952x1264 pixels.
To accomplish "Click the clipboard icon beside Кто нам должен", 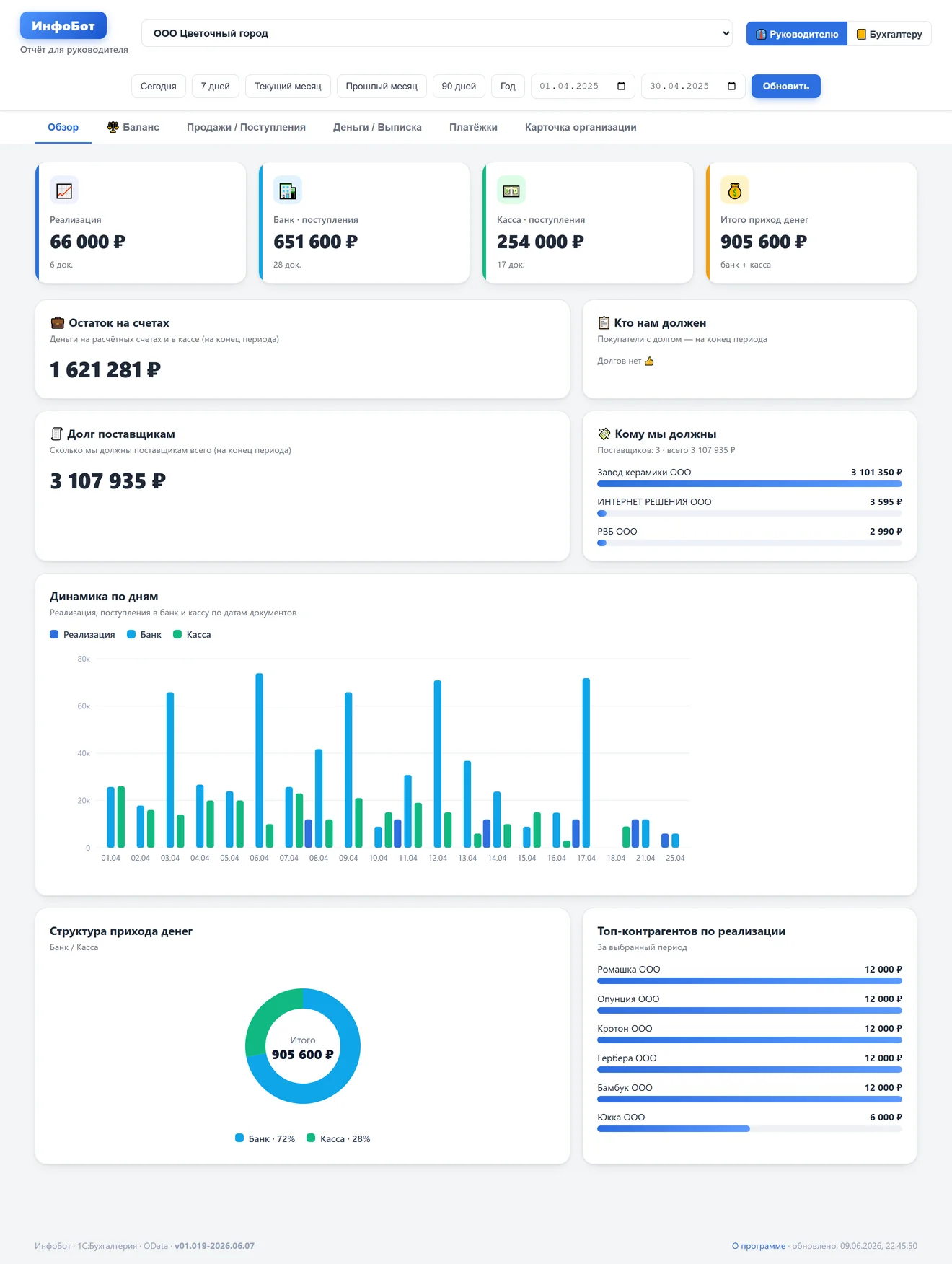I will 604,322.
